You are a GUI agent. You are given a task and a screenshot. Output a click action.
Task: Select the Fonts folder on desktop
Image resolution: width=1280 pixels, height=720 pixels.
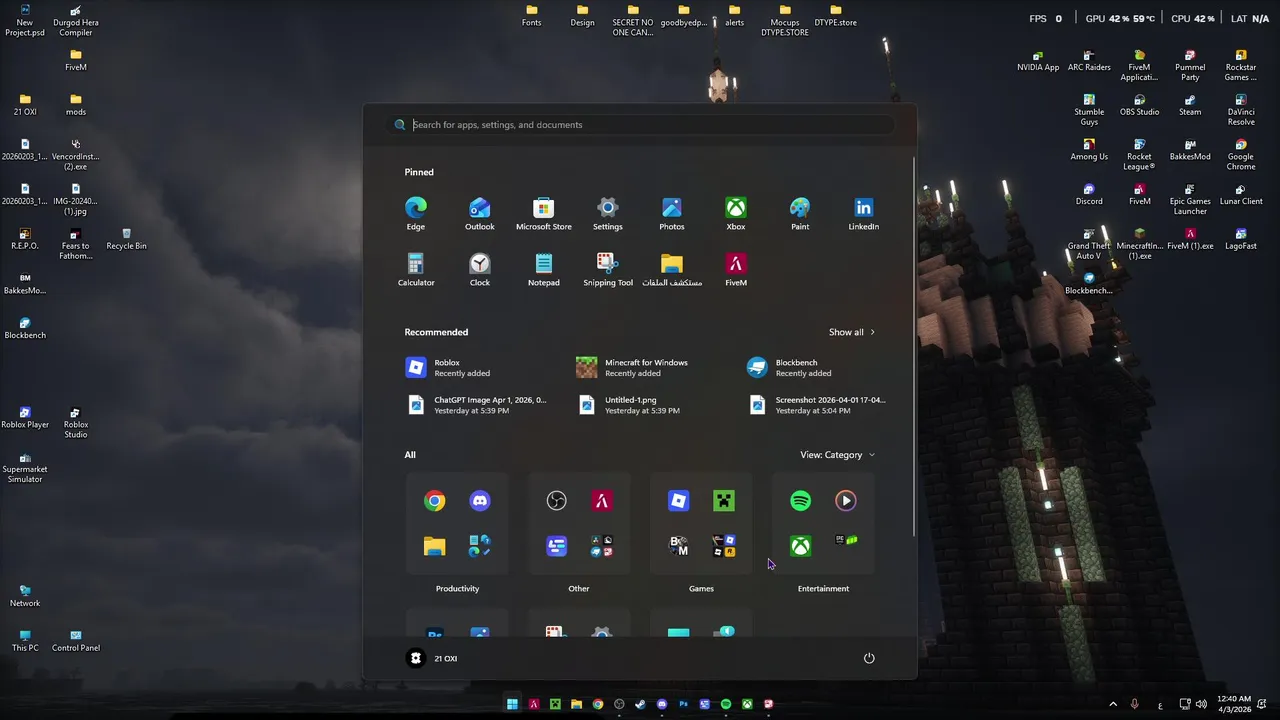click(532, 16)
